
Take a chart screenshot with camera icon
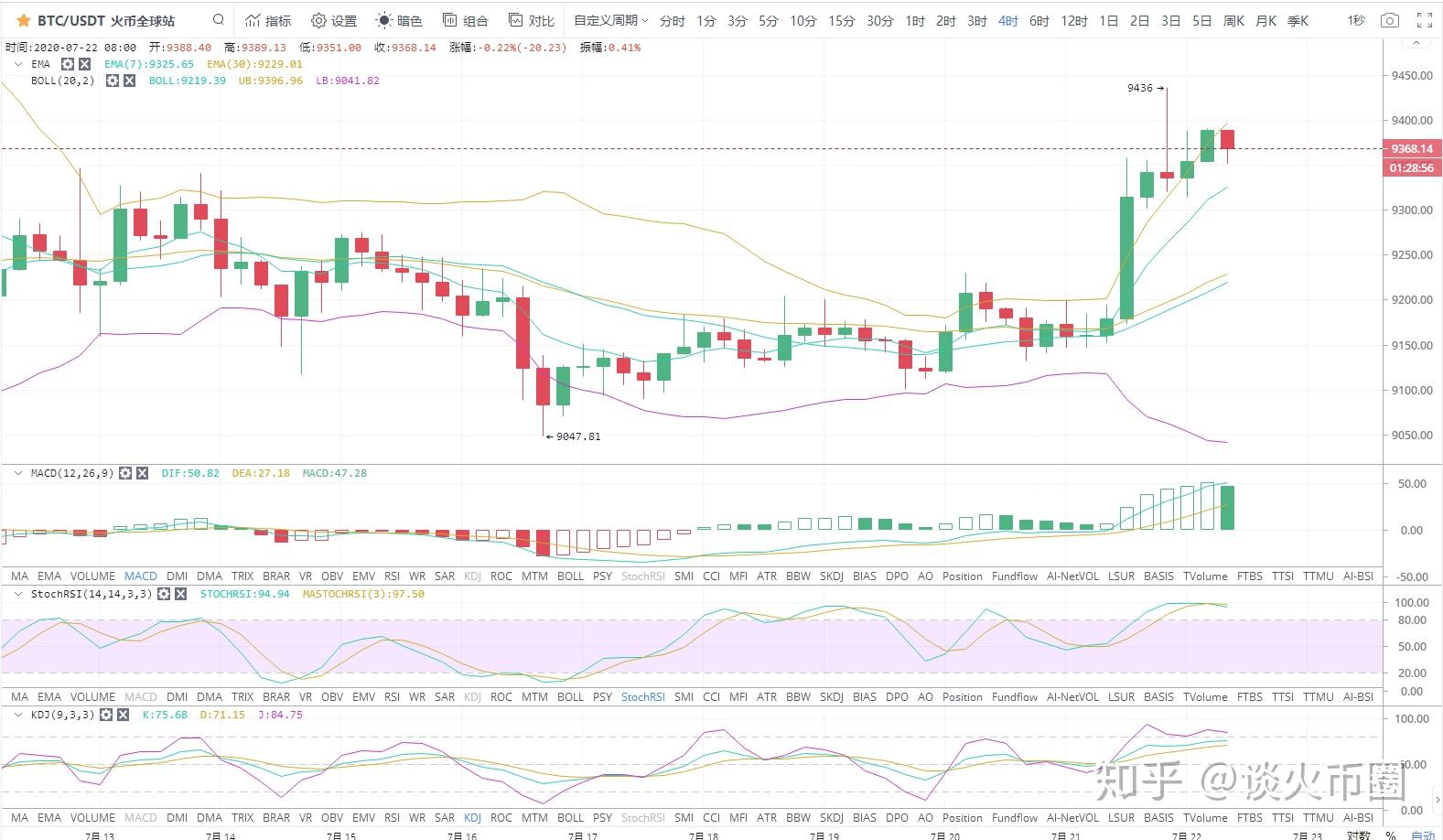(x=1389, y=20)
